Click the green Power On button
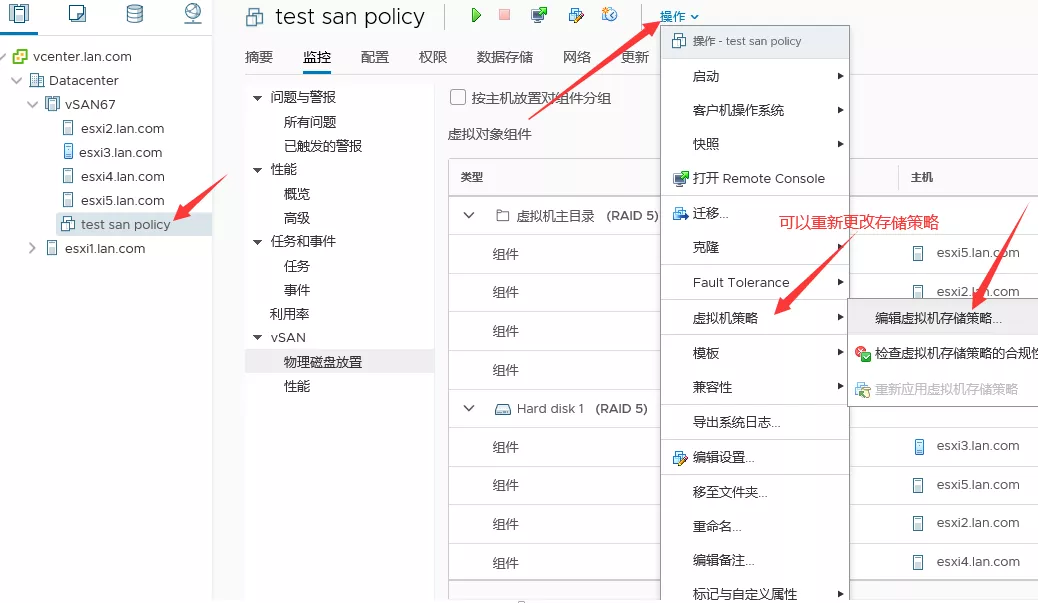 [477, 16]
